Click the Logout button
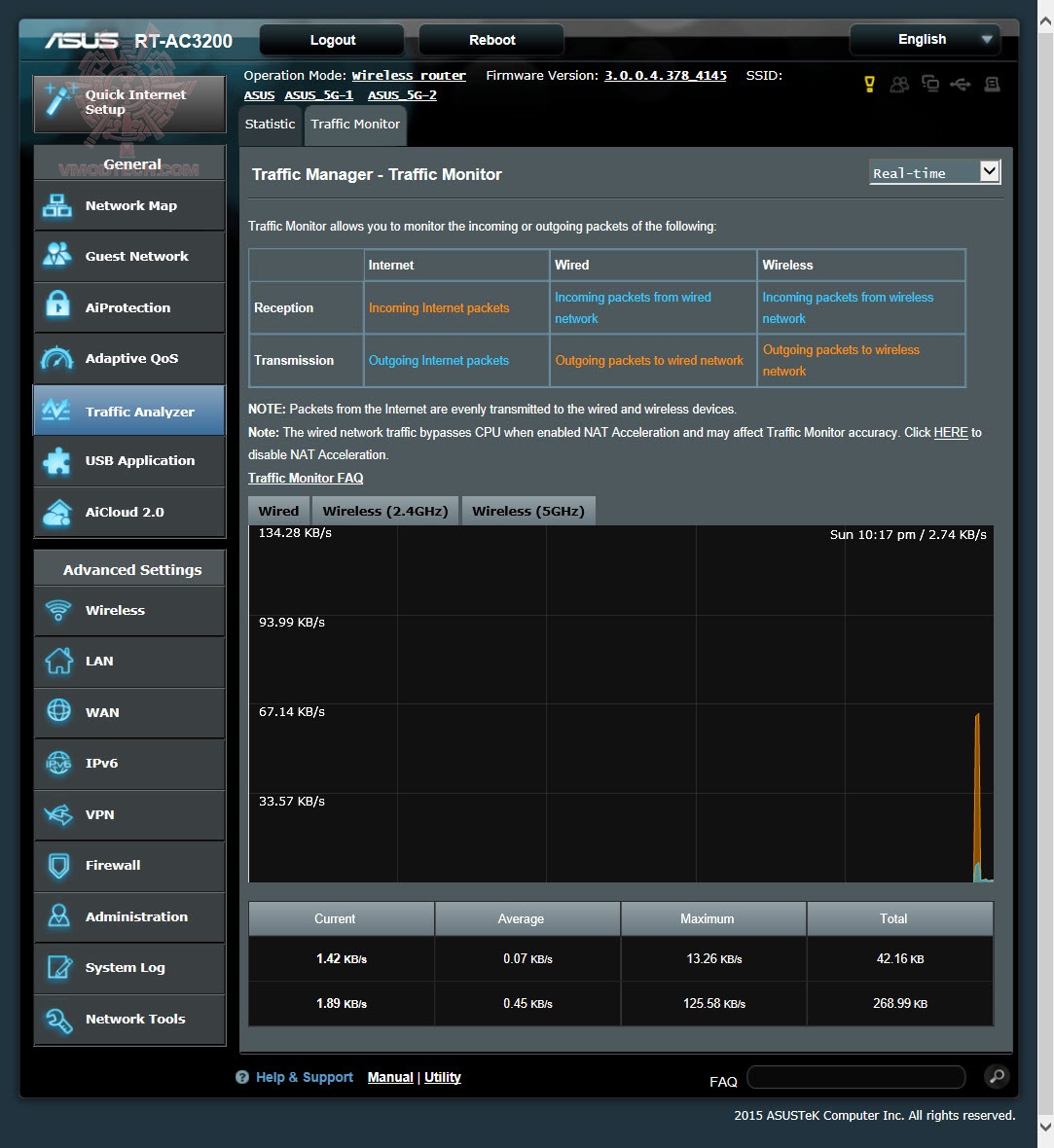Image resolution: width=1054 pixels, height=1148 pixels. click(x=332, y=40)
